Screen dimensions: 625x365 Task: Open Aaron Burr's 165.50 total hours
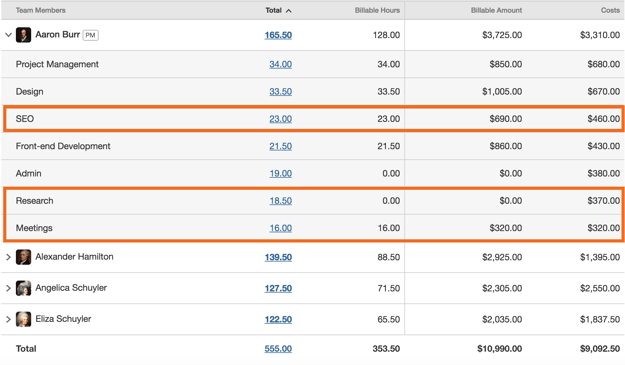tap(278, 35)
